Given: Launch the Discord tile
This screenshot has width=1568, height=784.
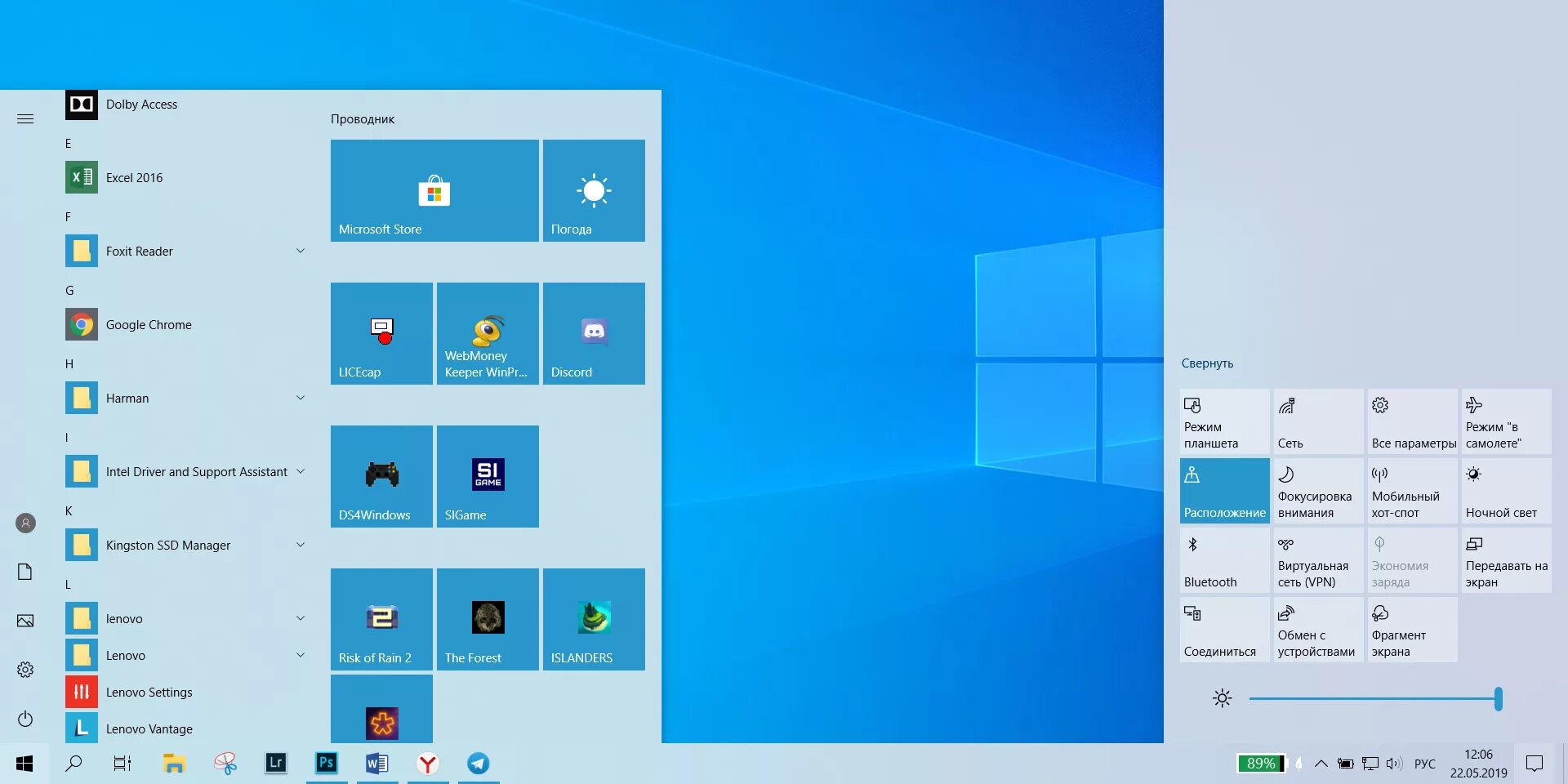Looking at the screenshot, I should point(594,333).
